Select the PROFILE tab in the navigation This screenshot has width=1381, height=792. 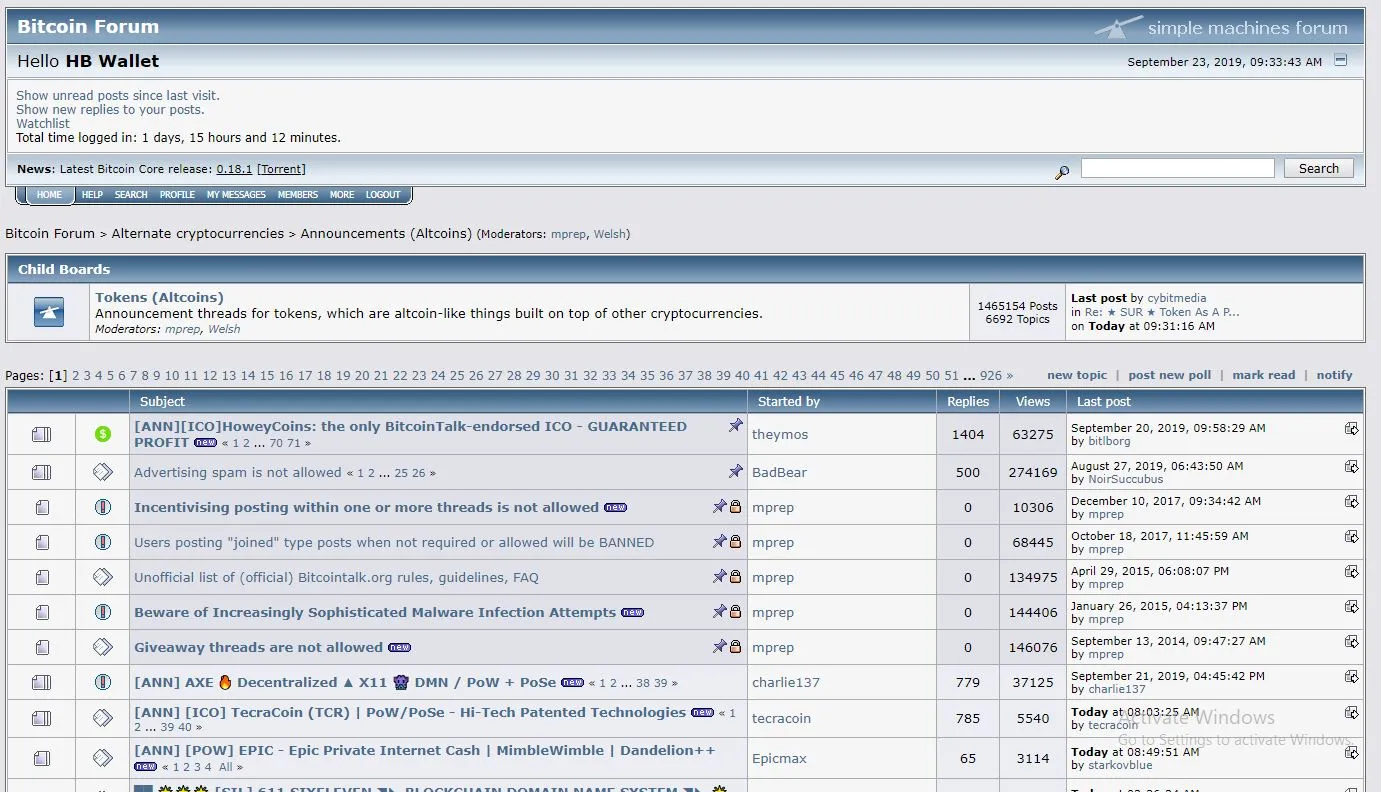[x=177, y=194]
